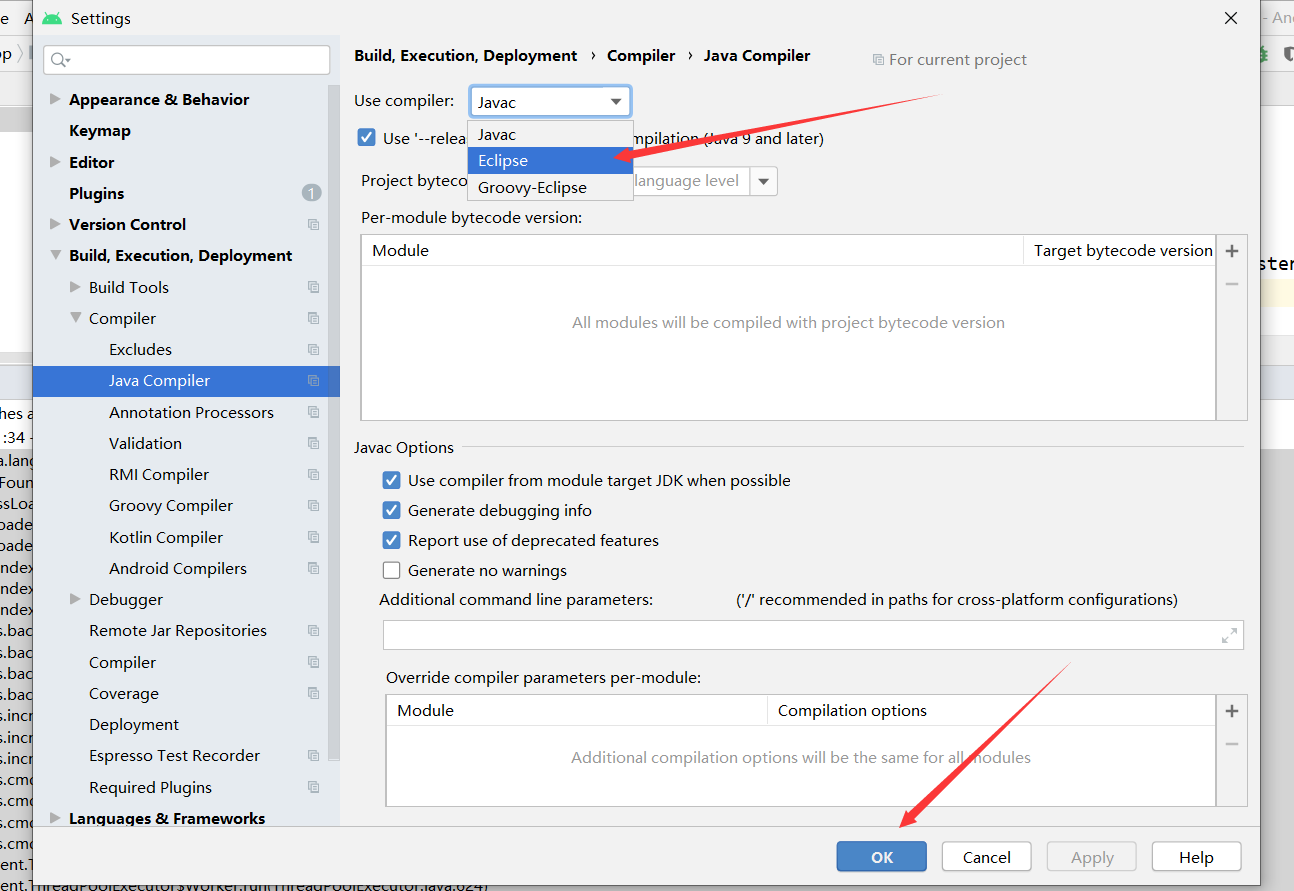The image size is (1294, 891).
Task: Click project-level icon beside Version Control
Action: pyautogui.click(x=313, y=224)
